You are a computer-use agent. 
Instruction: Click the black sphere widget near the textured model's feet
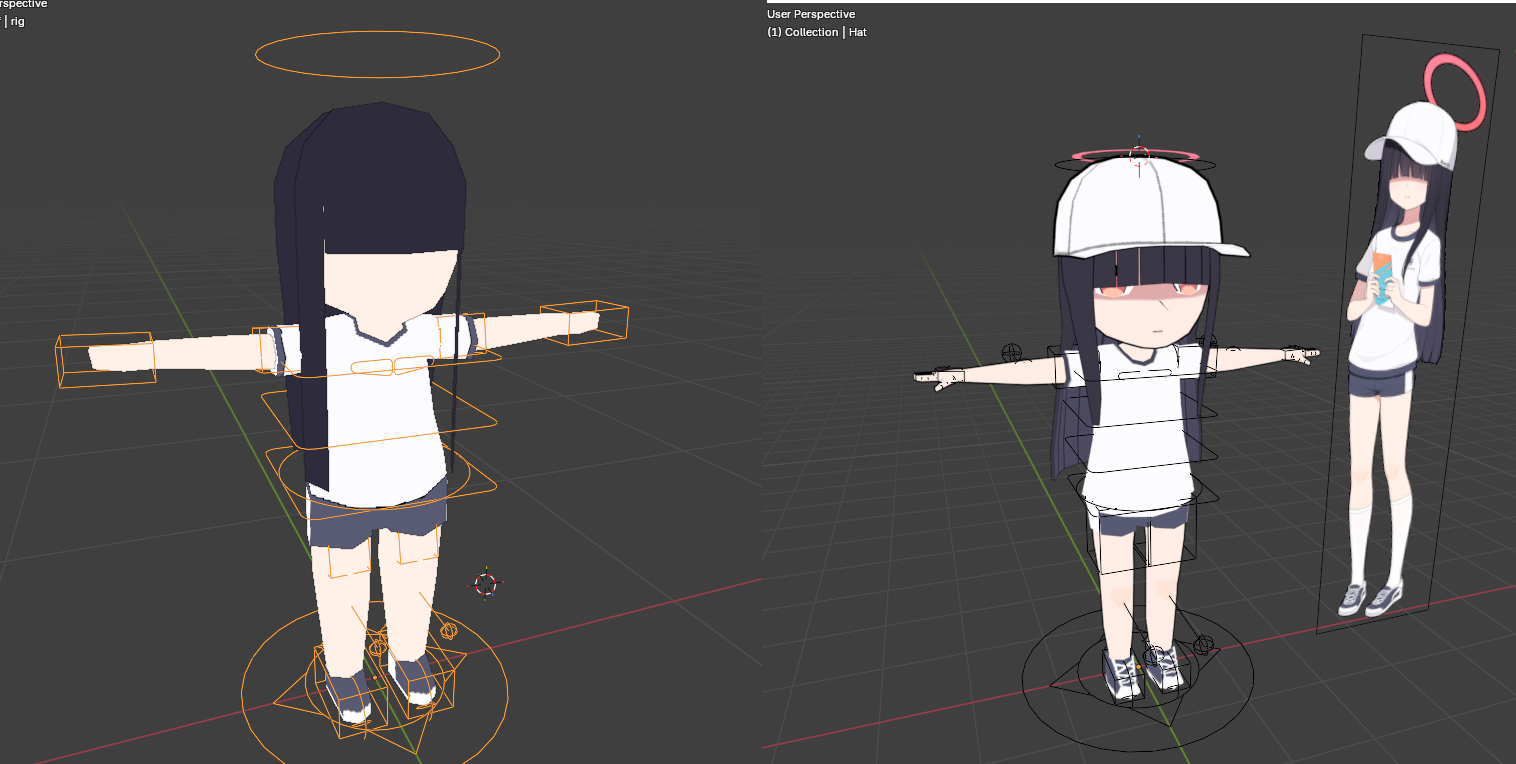coord(1203,644)
